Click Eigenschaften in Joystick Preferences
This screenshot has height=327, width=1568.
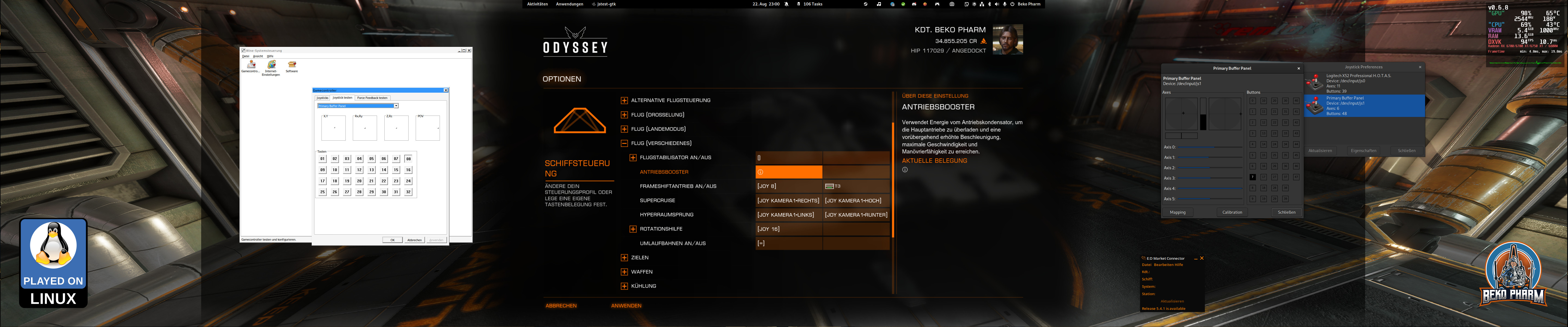pos(1364,151)
